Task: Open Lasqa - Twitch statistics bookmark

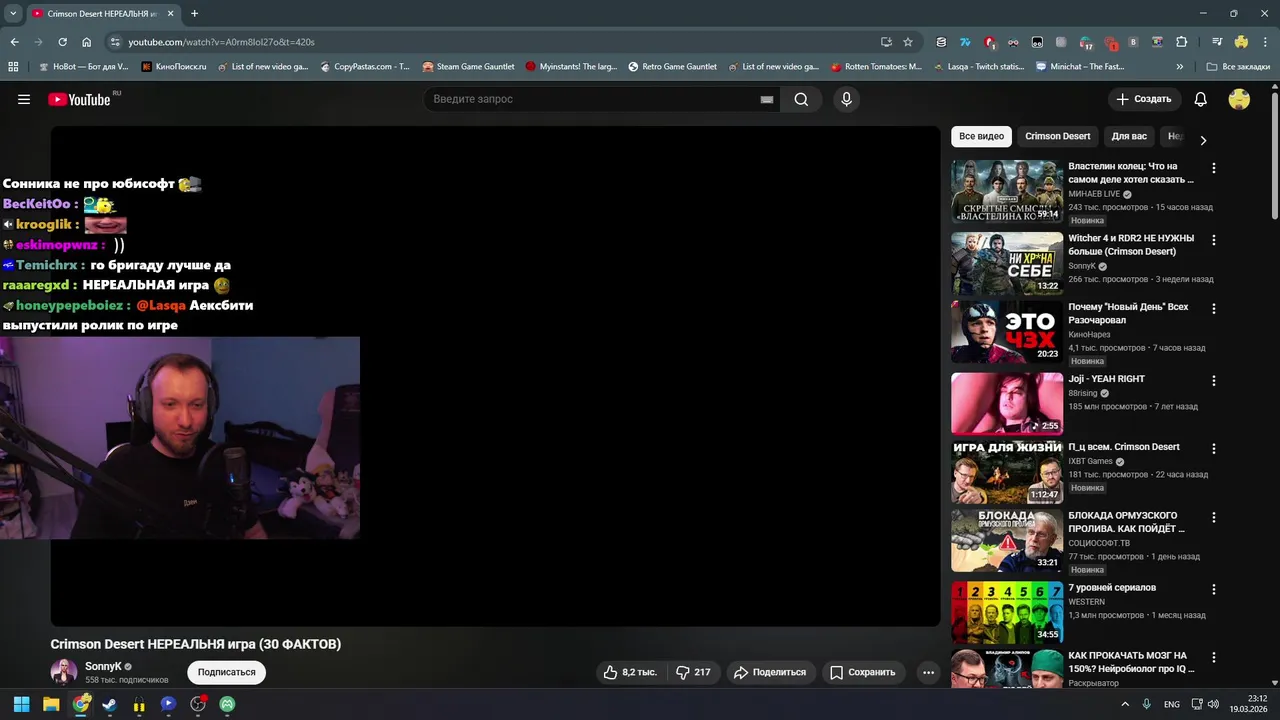Action: (x=978, y=67)
